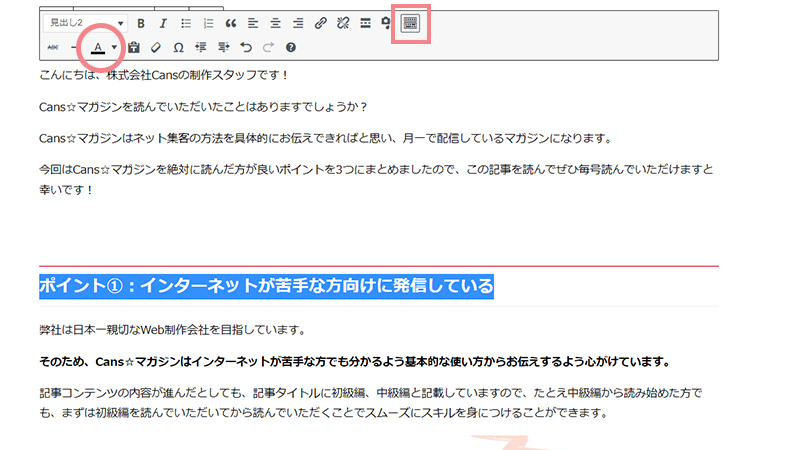Image resolution: width=800 pixels, height=450 pixels.
Task: Center align the text
Action: [x=275, y=23]
